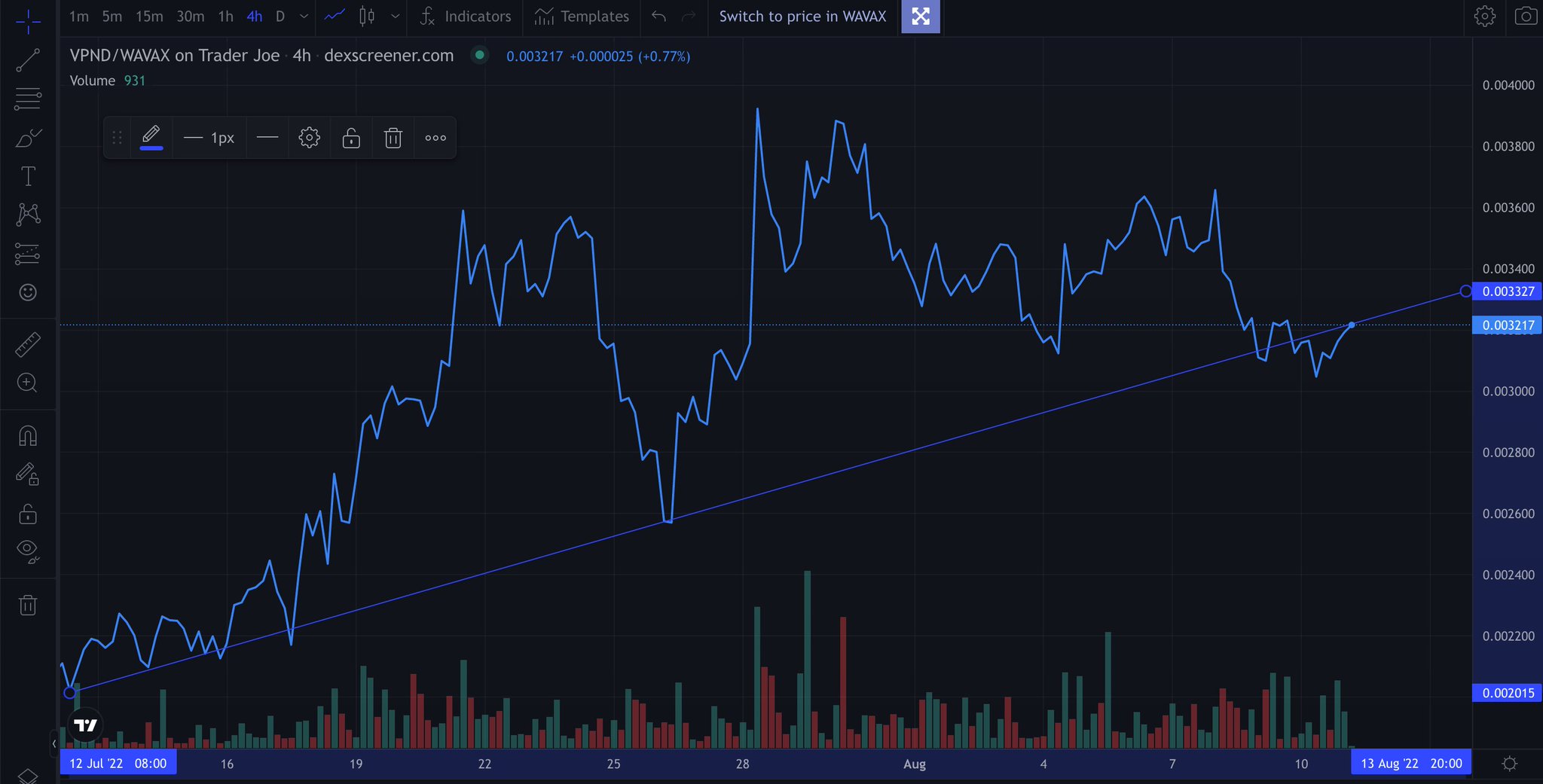Select the Text annotation tool
The height and width of the screenshot is (784, 1543).
(x=28, y=176)
